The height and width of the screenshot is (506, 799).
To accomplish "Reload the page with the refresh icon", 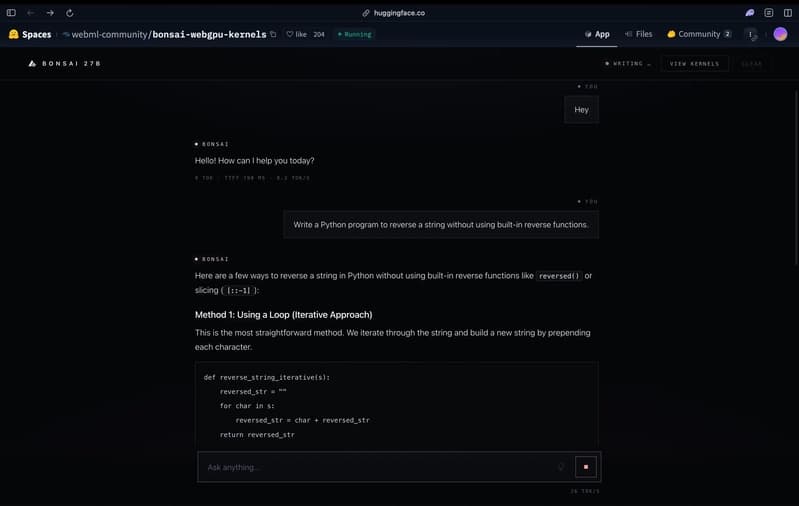I will point(70,13).
